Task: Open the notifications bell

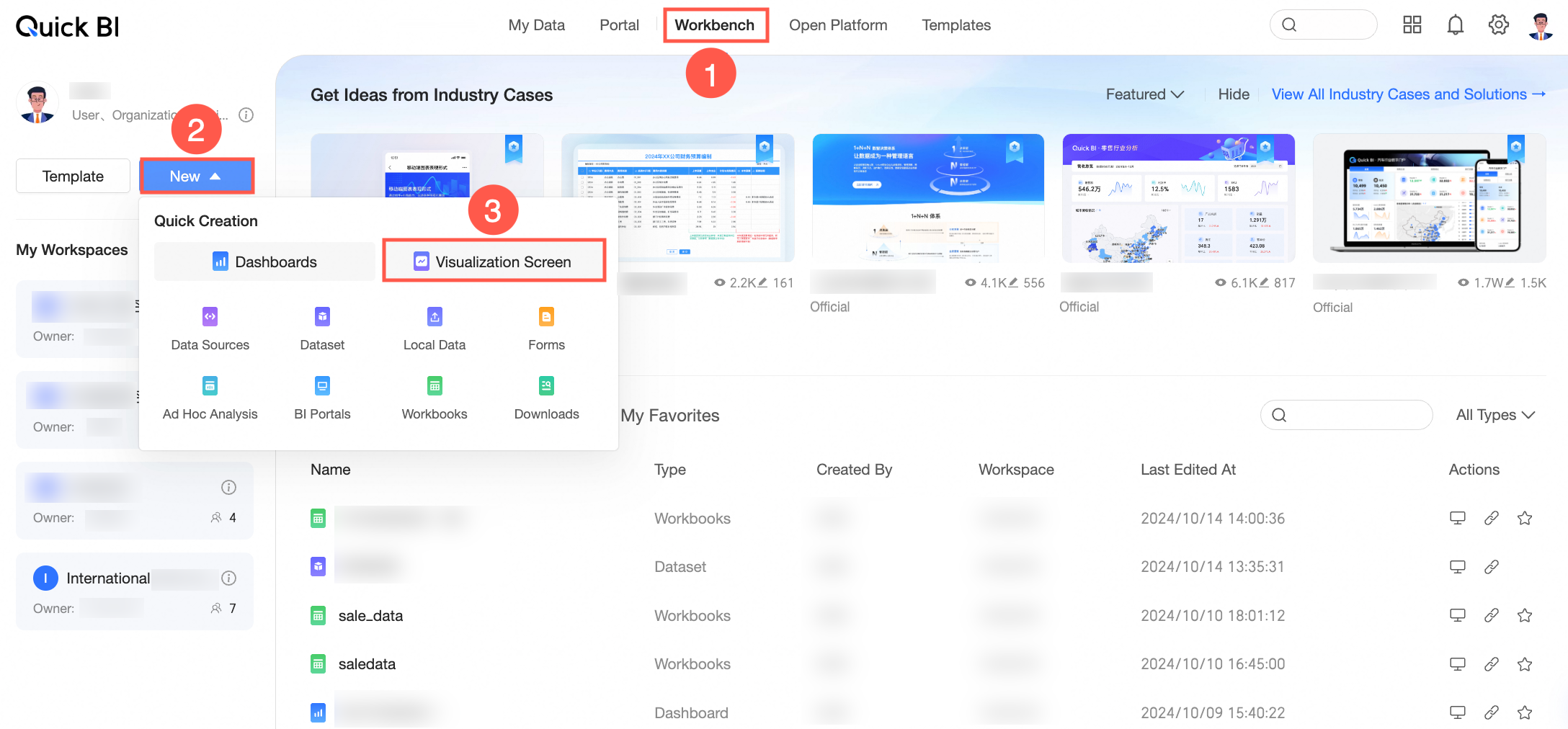Action: [x=1455, y=25]
